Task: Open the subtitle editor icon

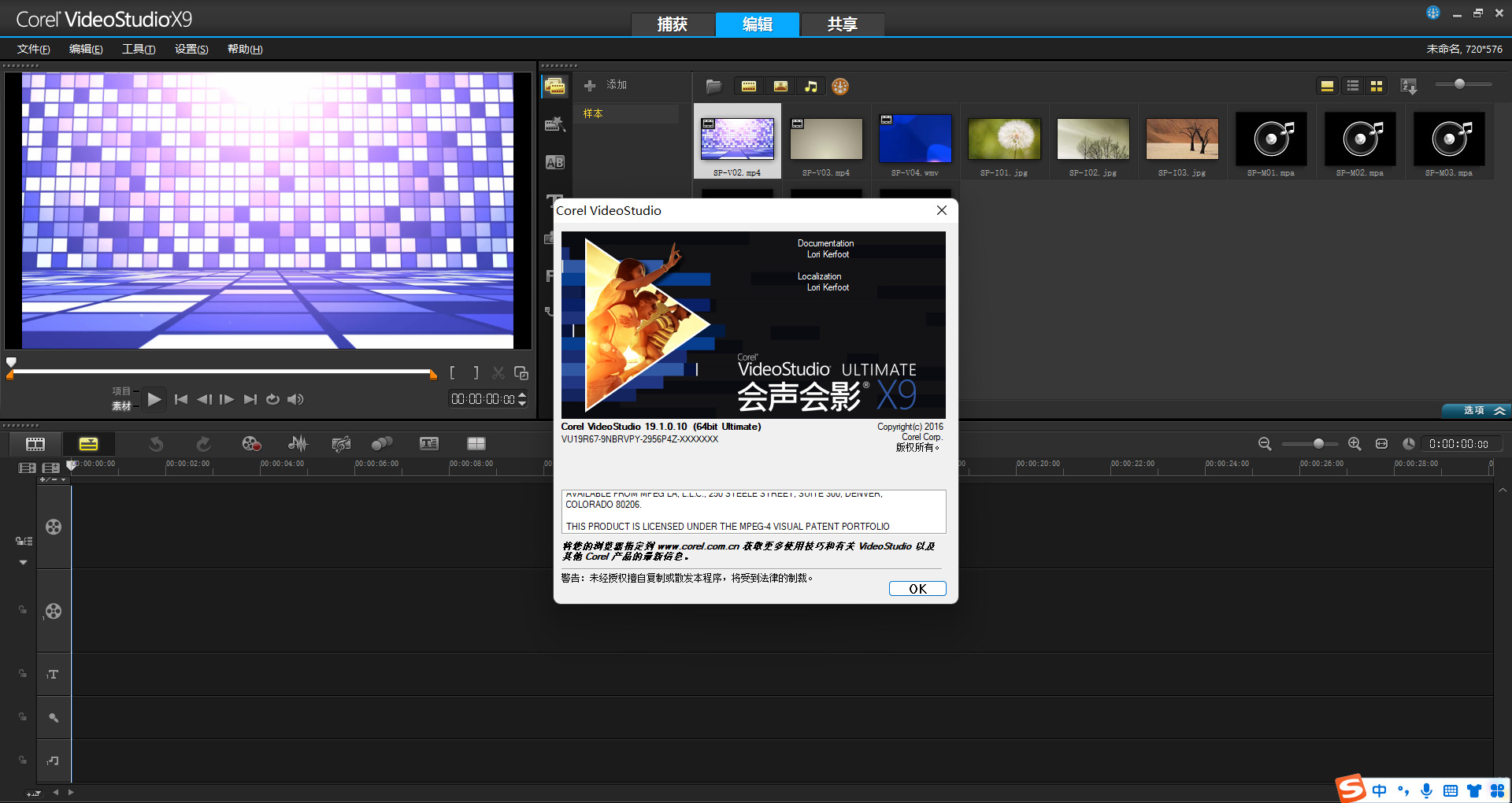Action: point(429,444)
